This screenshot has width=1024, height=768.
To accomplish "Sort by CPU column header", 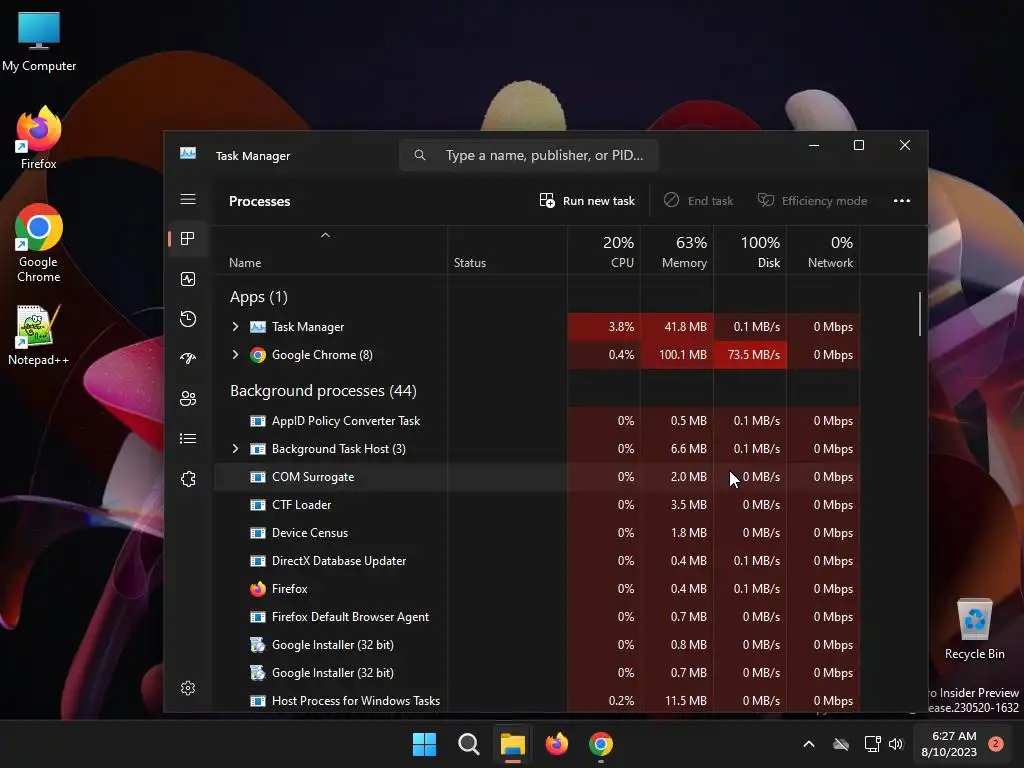I will tap(604, 251).
